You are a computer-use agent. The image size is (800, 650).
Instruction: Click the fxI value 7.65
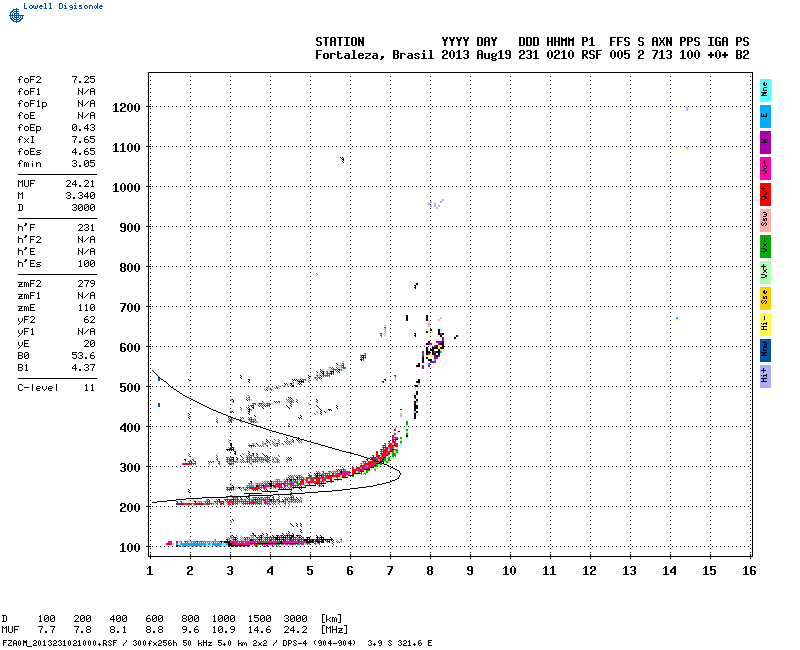[x=83, y=140]
